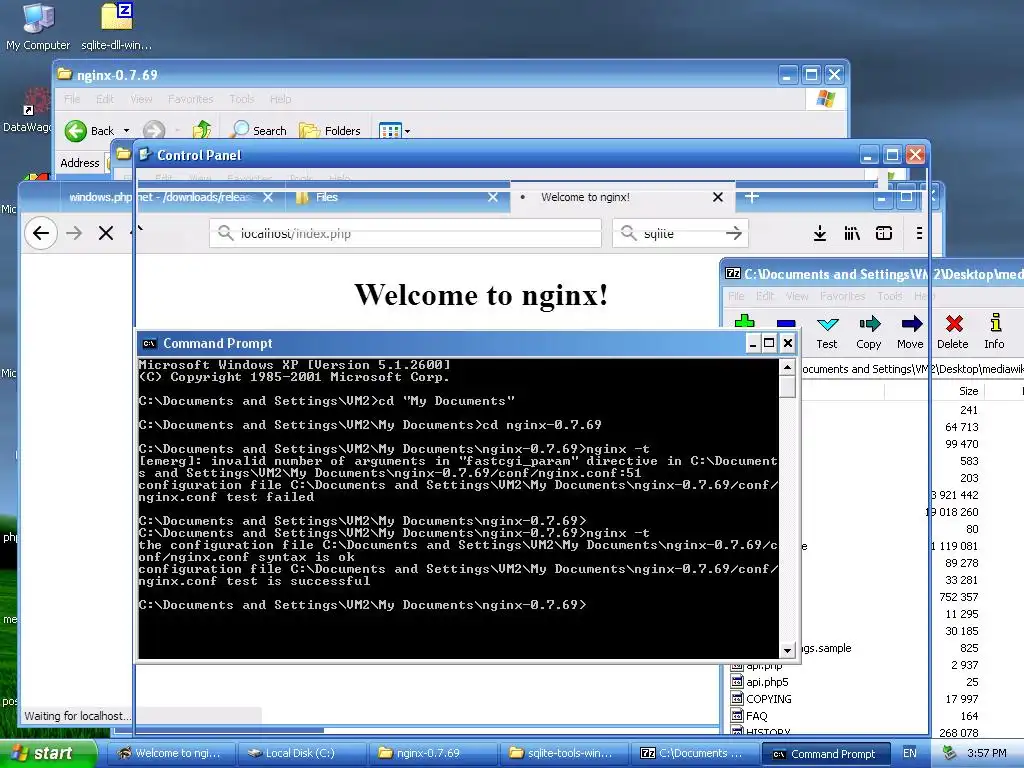The height and width of the screenshot is (768, 1024).
Task: Click the browser Forward arrow button
Action: pos(74,233)
